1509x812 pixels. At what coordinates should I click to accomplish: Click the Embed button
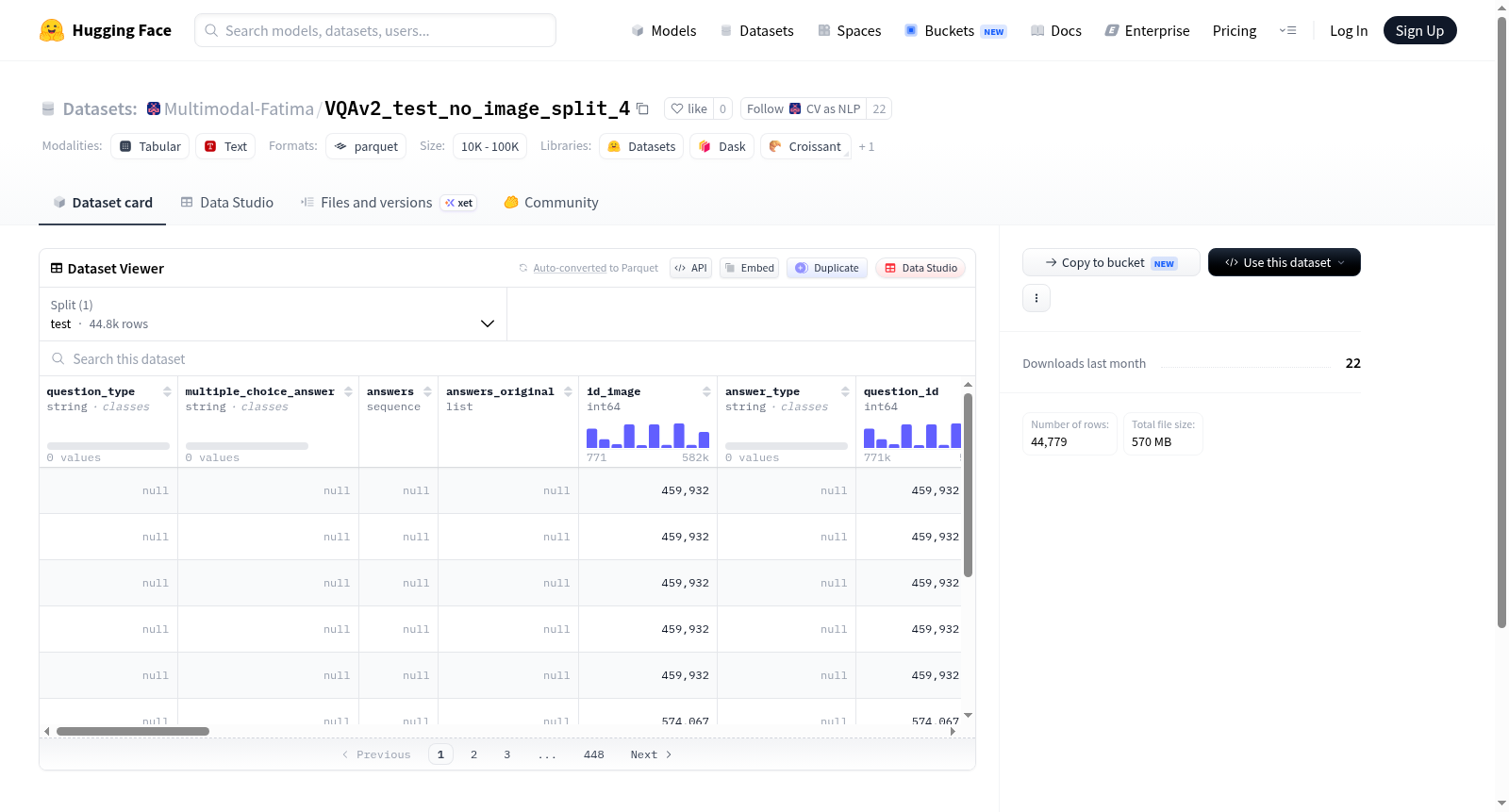click(x=749, y=268)
